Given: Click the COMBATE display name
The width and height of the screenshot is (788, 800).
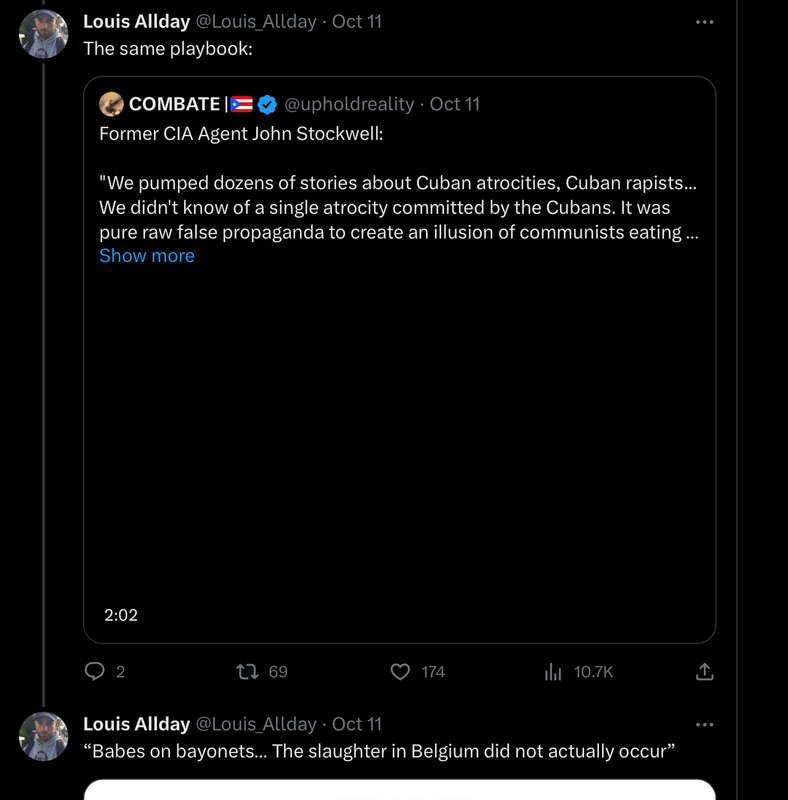Looking at the screenshot, I should point(175,104).
